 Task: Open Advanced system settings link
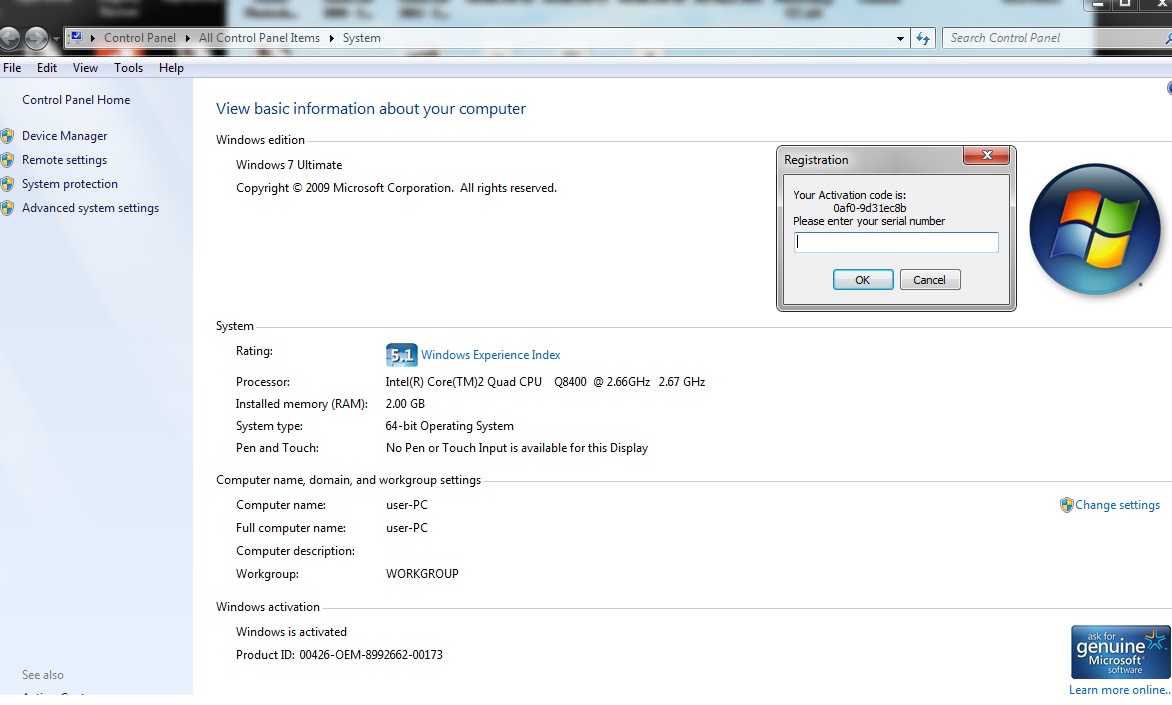point(90,208)
